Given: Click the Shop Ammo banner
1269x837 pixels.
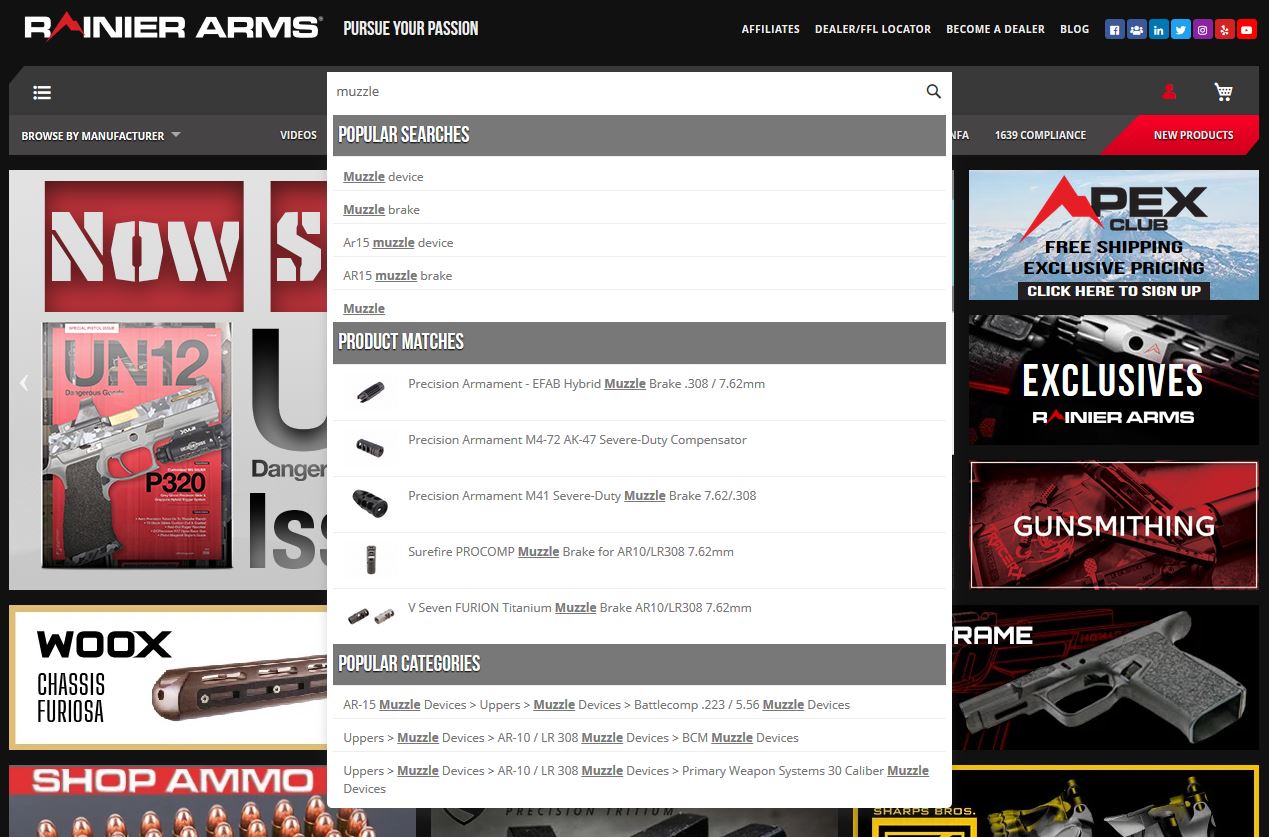Looking at the screenshot, I should point(170,801).
